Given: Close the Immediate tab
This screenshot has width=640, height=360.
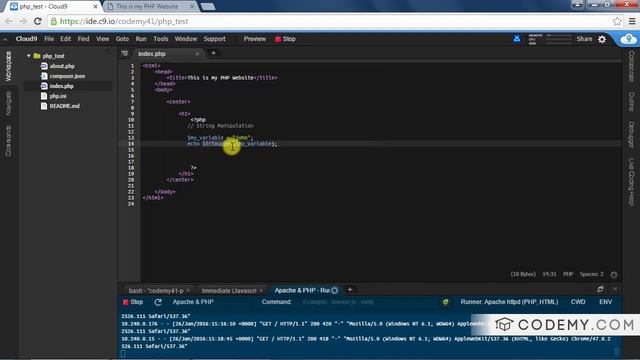Looking at the screenshot, I should (x=261, y=290).
